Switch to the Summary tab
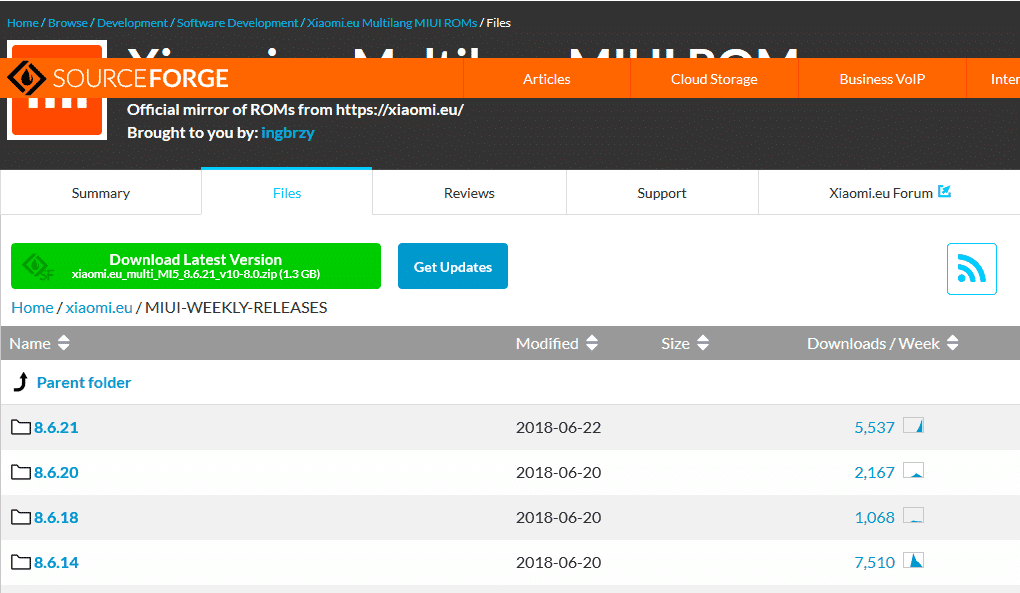Screen dimensions: 1020x593 pyautogui.click(x=101, y=193)
